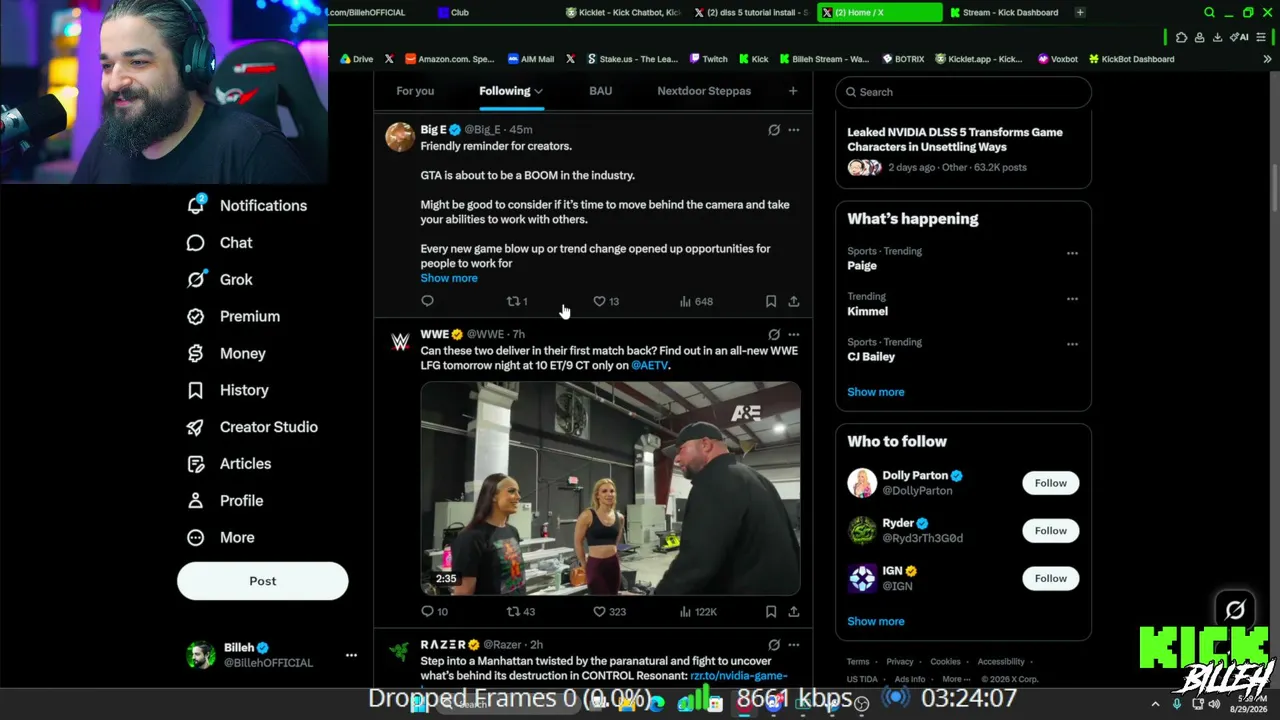Repost the WWE LFG post

(x=521, y=611)
